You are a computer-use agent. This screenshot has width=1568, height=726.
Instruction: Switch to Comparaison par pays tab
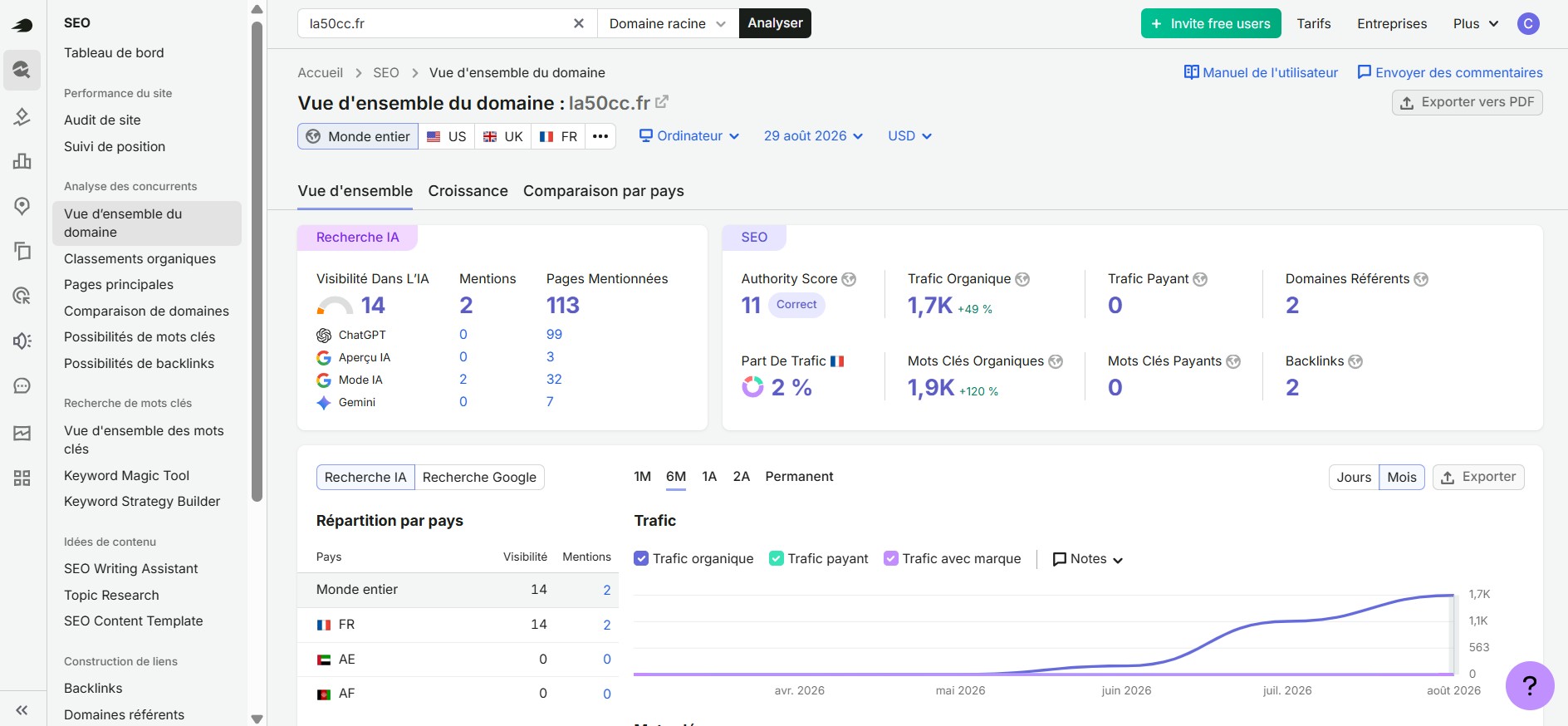tap(604, 191)
